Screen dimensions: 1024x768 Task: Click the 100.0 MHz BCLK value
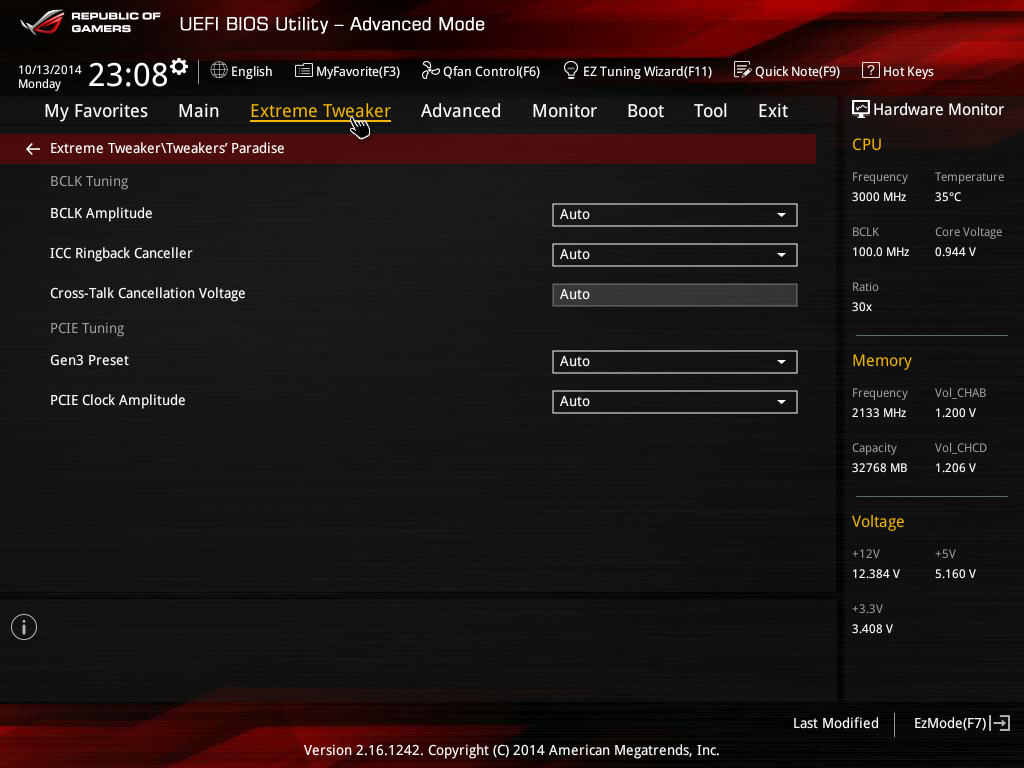click(x=880, y=251)
